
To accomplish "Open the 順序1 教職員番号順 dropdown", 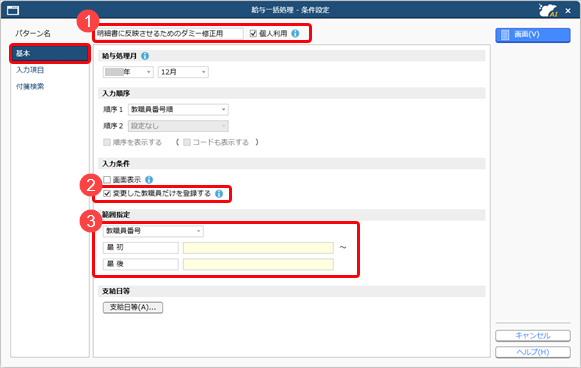I will (178, 109).
